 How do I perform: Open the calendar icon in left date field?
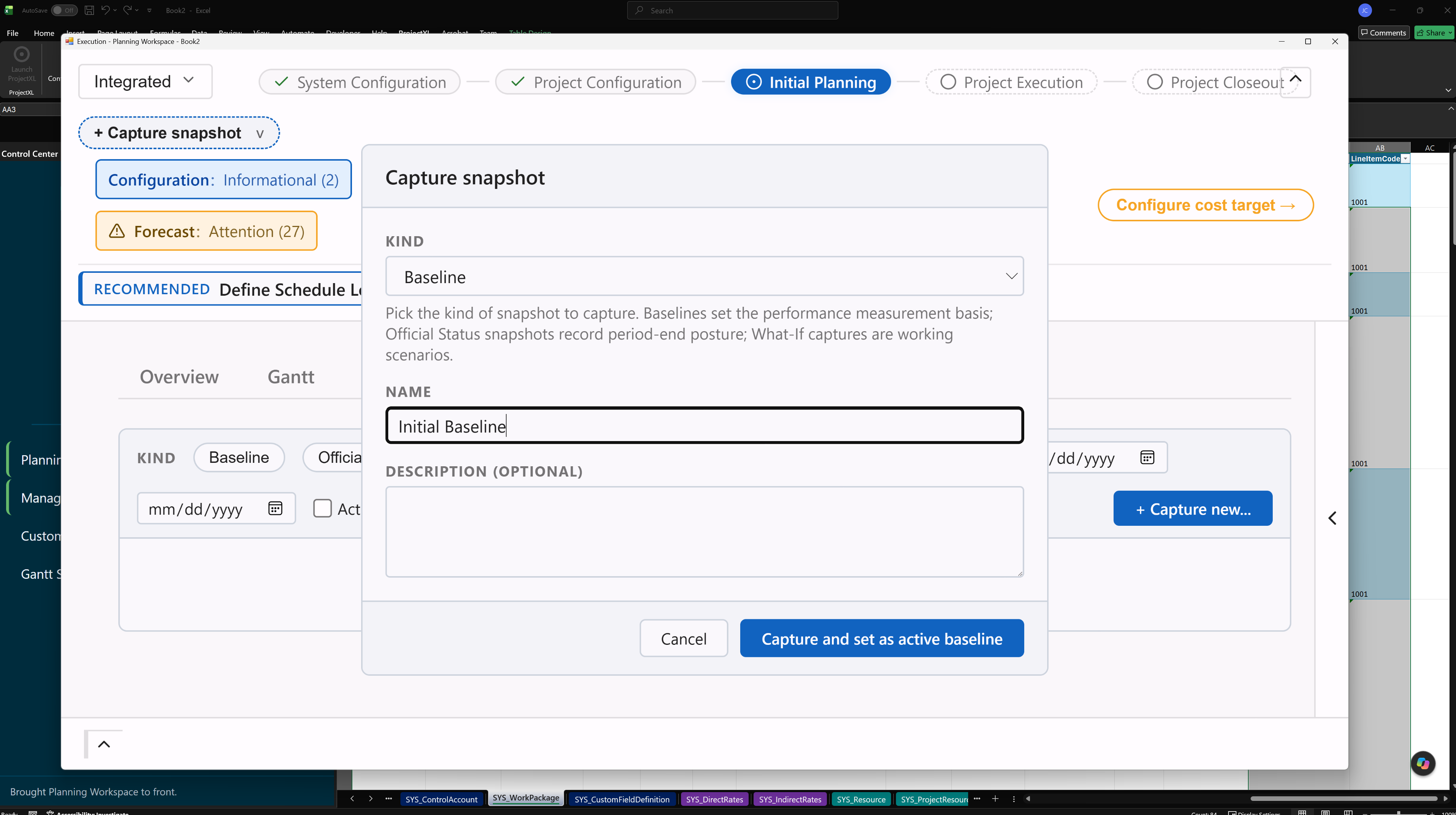tap(275, 508)
